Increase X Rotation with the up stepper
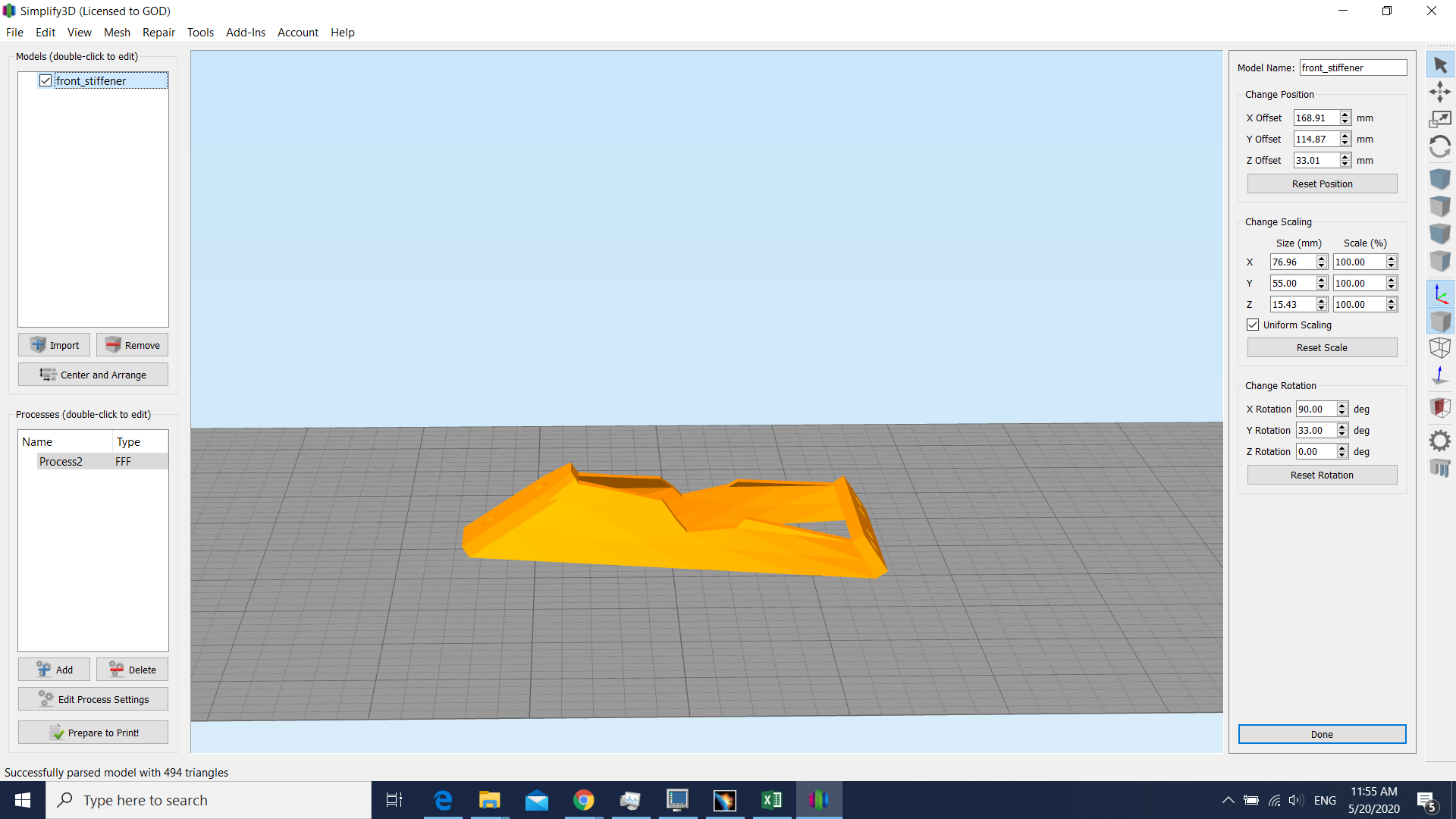Screen dimensions: 1456x819 click(1342, 406)
